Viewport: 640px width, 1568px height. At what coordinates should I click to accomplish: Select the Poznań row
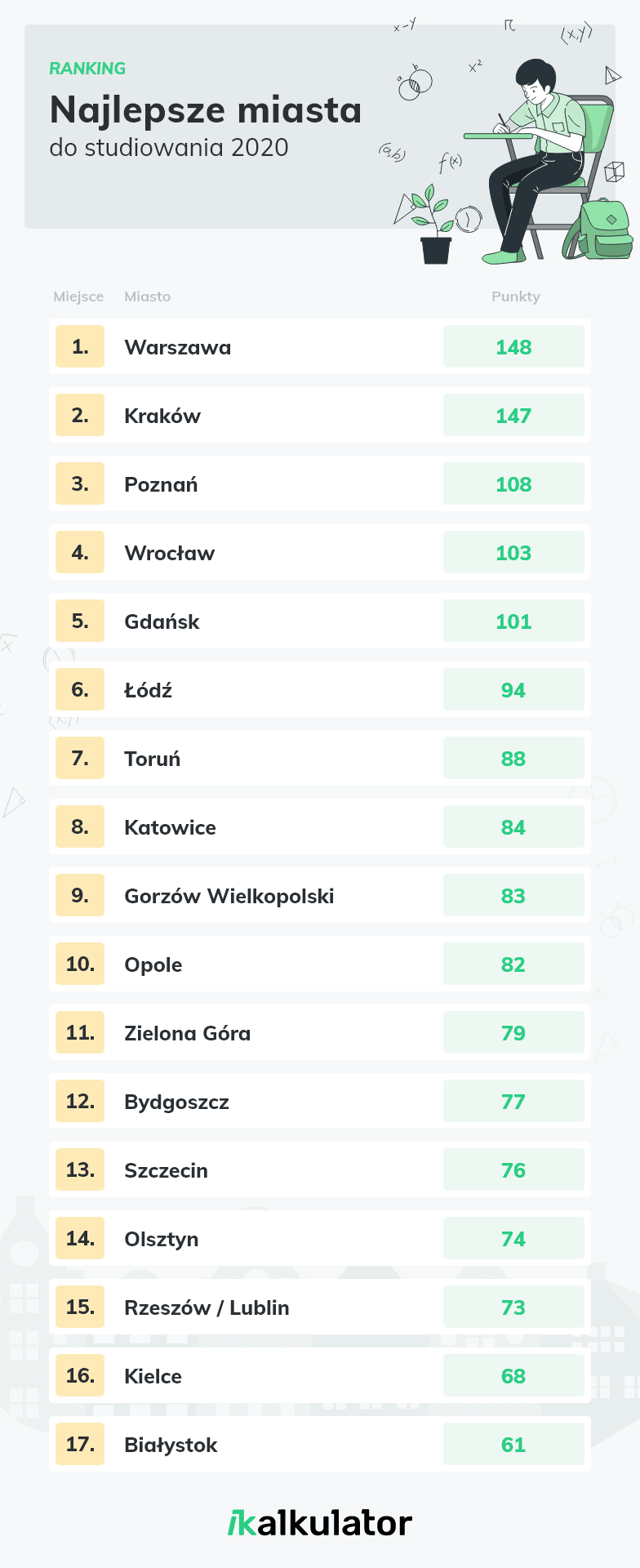tap(320, 483)
